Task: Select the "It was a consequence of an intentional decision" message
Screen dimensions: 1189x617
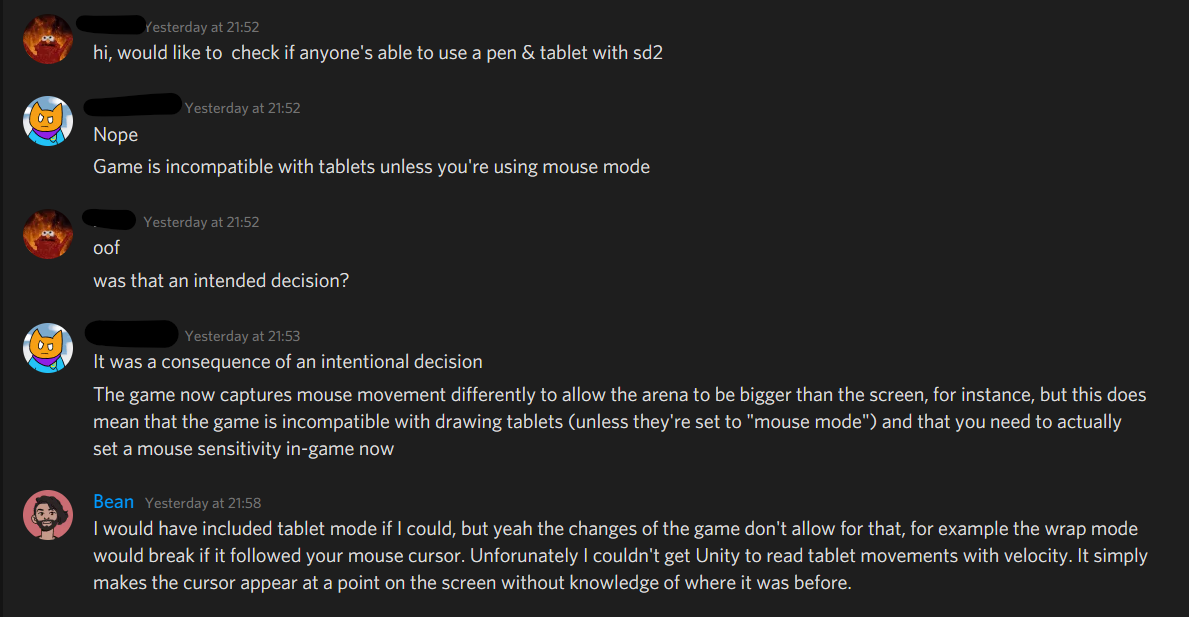Action: tap(288, 362)
